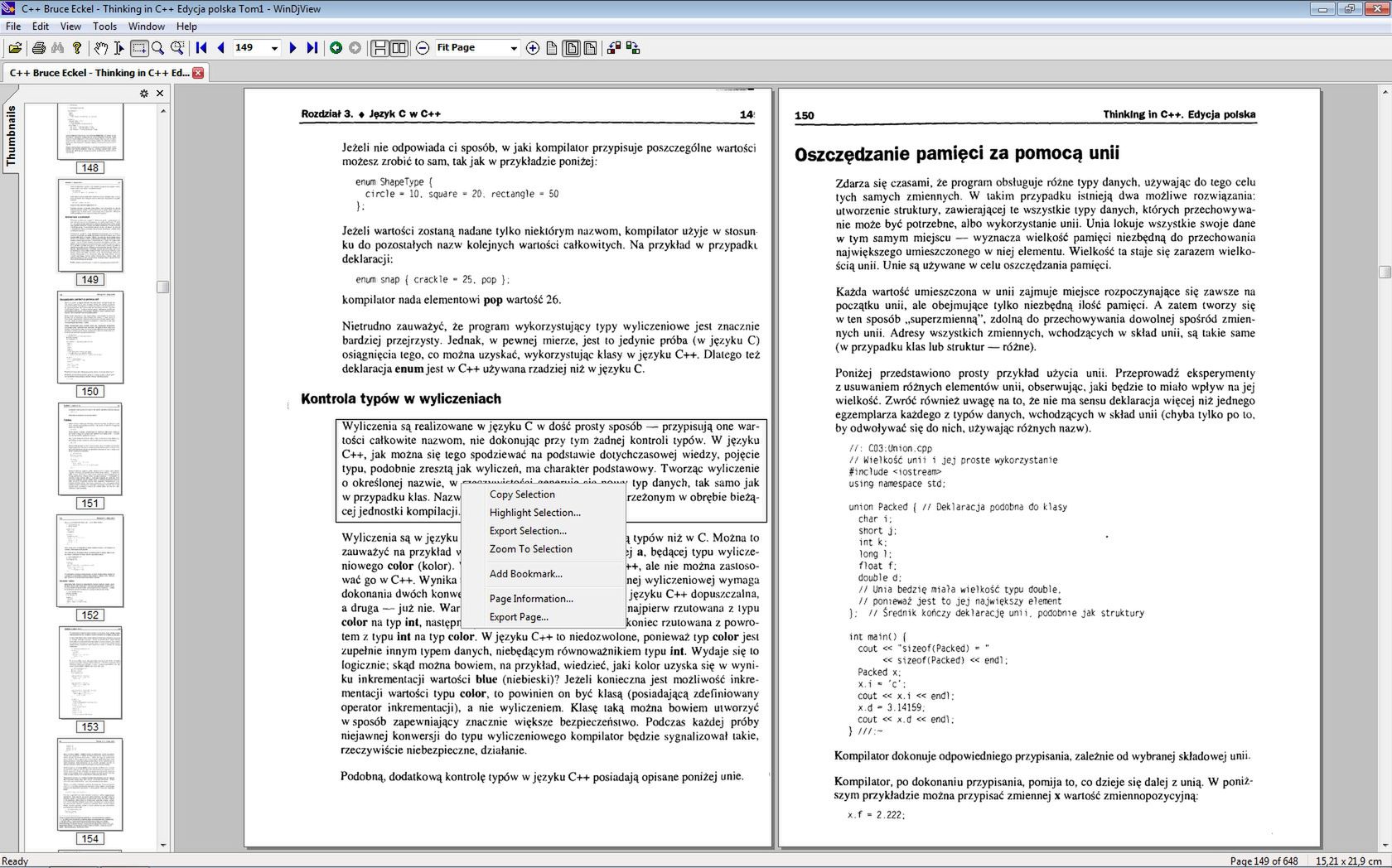Click the page number field showing 149

pos(250,48)
